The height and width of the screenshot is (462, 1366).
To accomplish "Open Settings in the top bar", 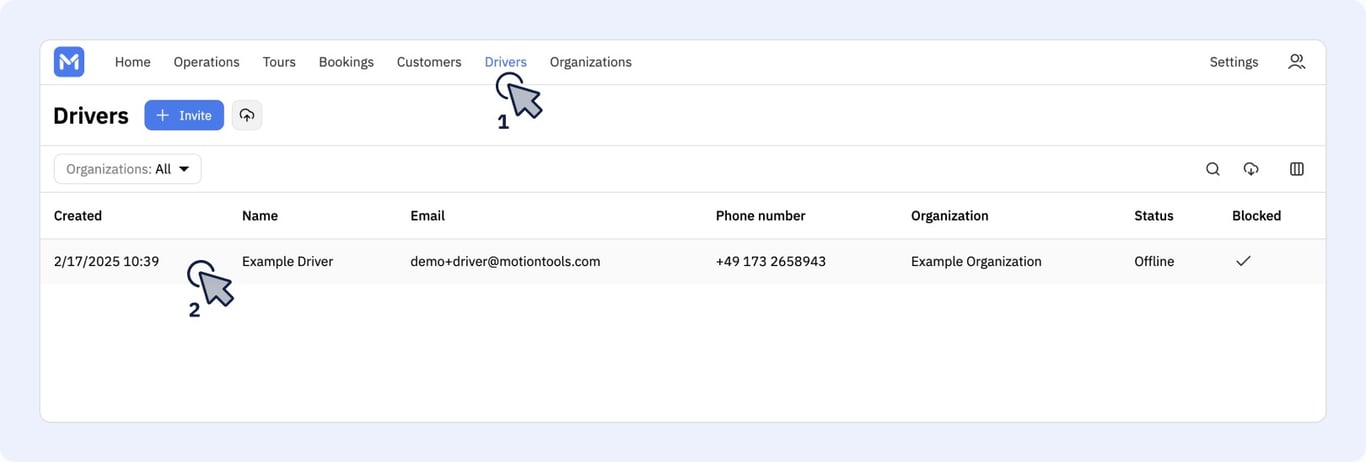I will (x=1234, y=62).
